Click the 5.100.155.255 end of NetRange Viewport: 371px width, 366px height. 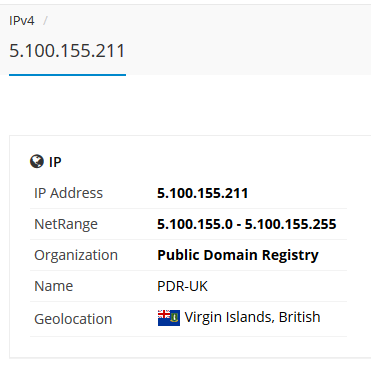point(291,224)
